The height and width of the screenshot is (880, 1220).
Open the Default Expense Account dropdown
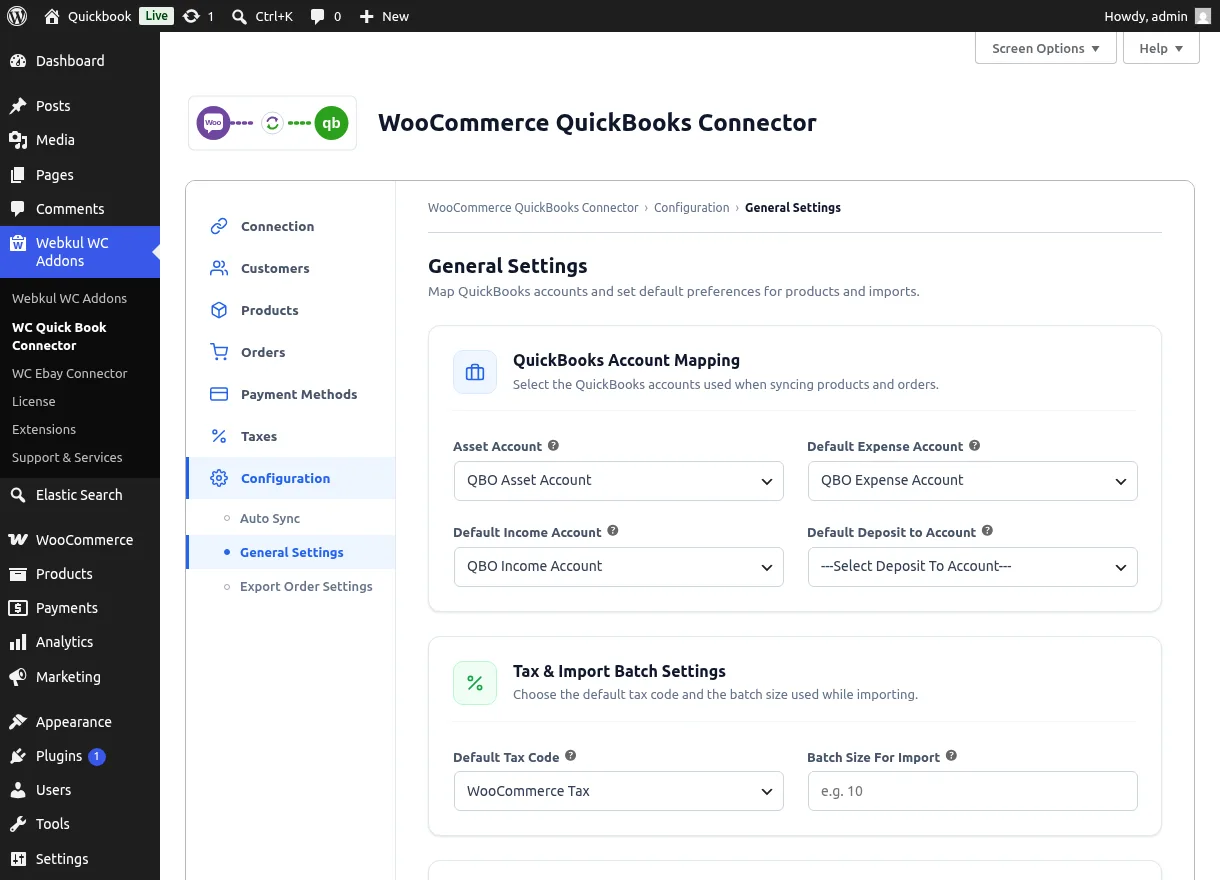tap(973, 480)
